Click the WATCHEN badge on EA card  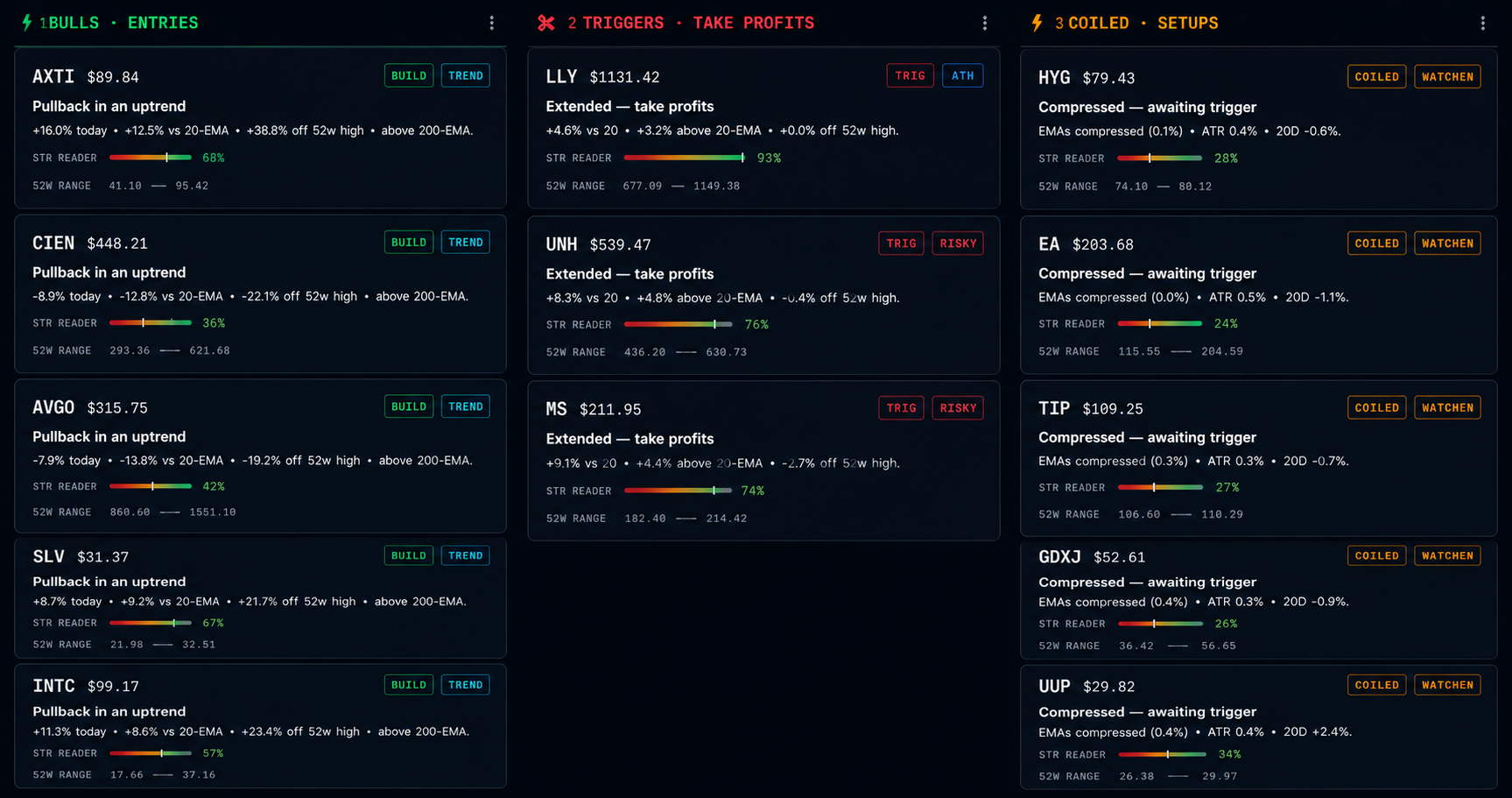tap(1447, 244)
